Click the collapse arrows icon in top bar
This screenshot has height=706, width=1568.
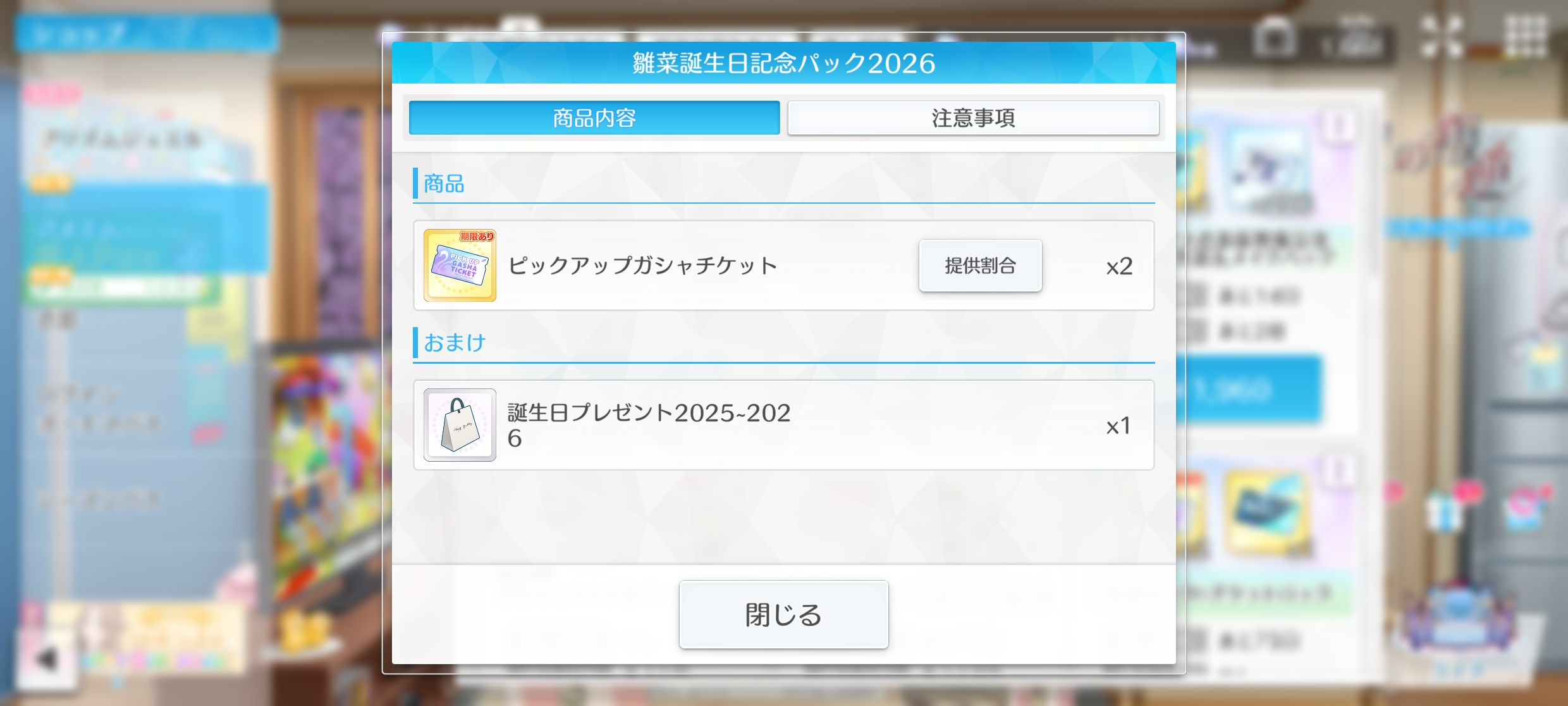click(x=1442, y=37)
